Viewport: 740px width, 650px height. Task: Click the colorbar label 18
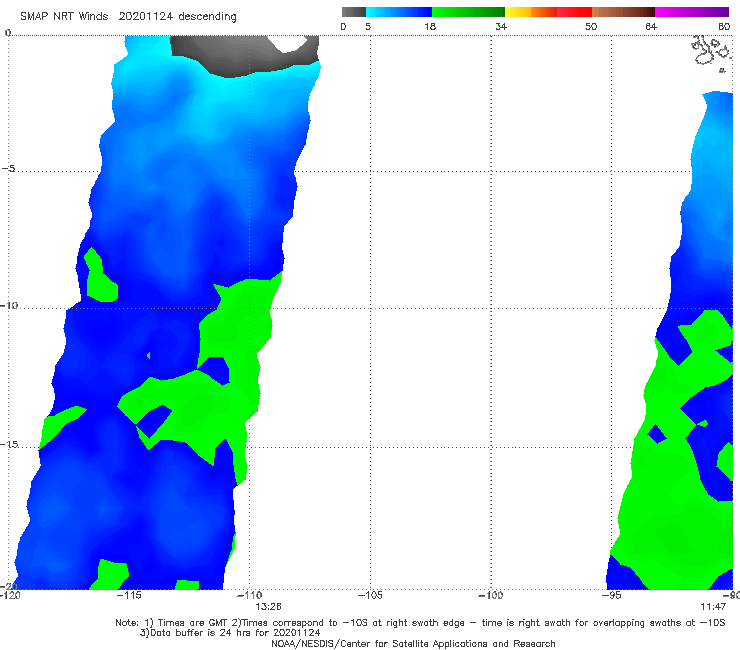430,26
